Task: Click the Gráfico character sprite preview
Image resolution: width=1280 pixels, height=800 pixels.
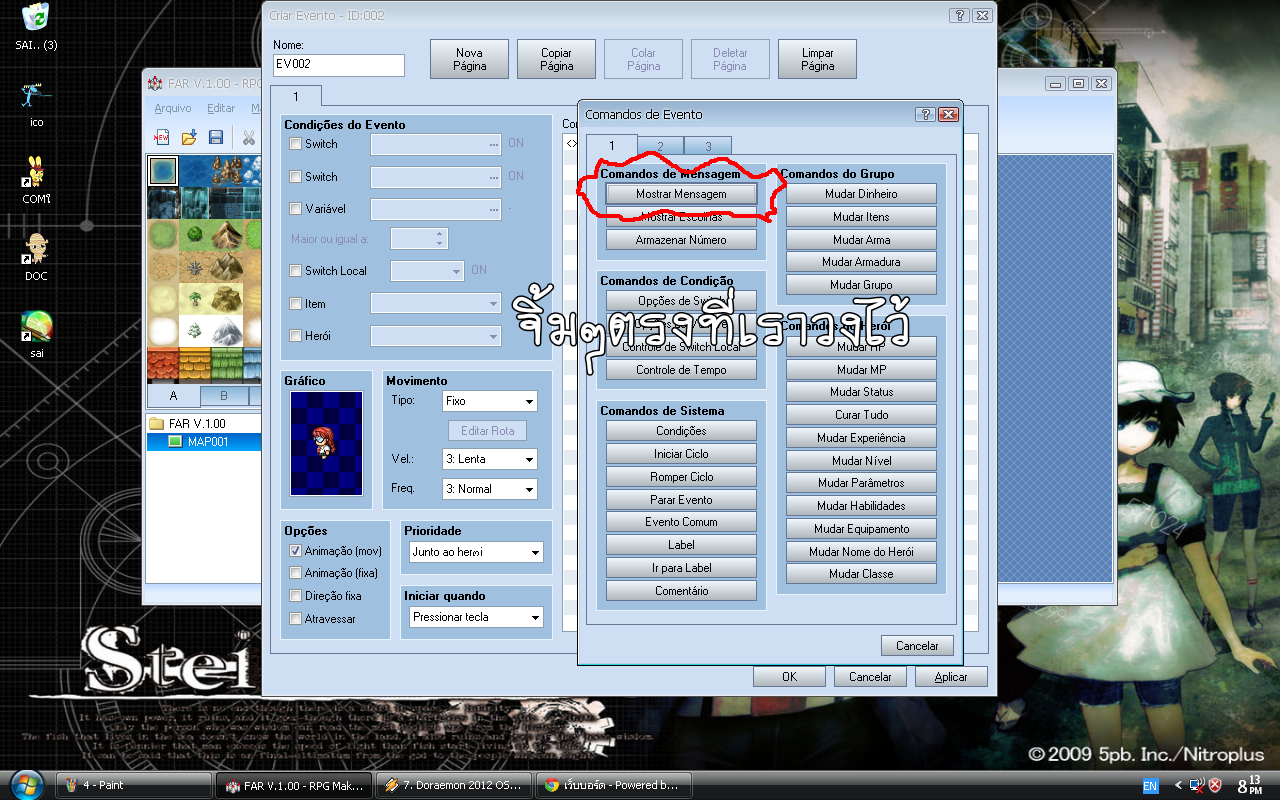Action: [x=327, y=443]
